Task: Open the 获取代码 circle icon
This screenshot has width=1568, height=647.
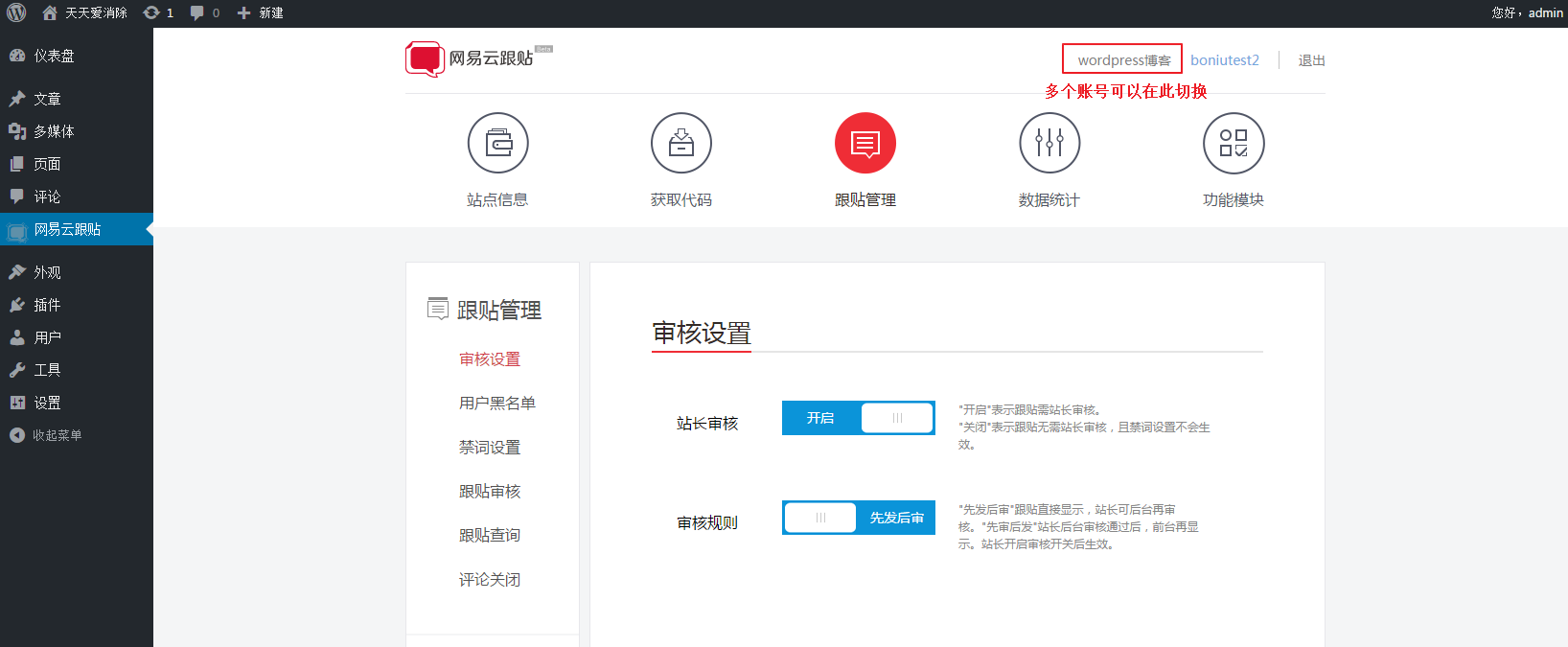Action: 681,143
